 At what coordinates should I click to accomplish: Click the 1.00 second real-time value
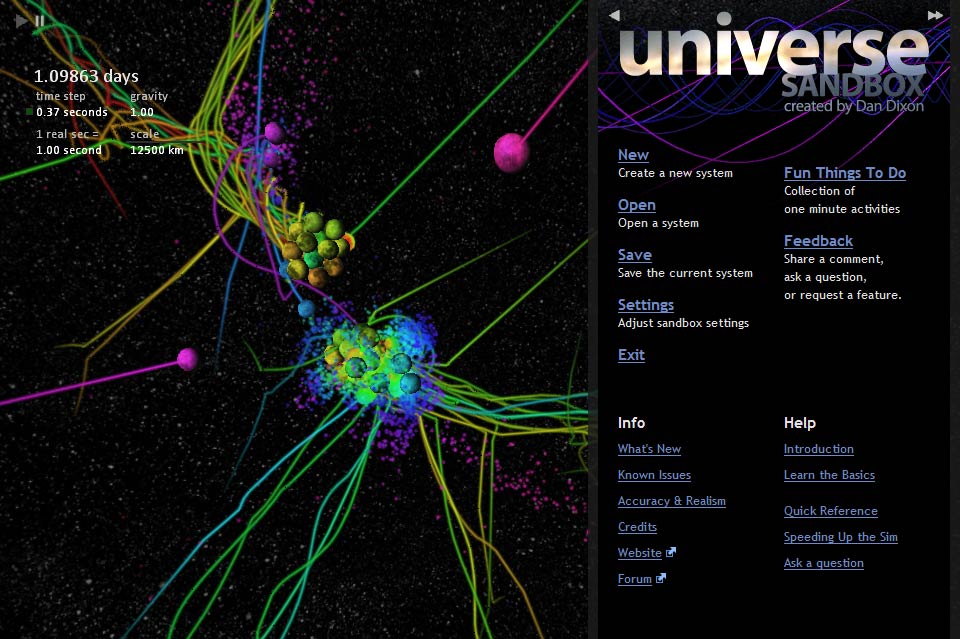pyautogui.click(x=69, y=150)
